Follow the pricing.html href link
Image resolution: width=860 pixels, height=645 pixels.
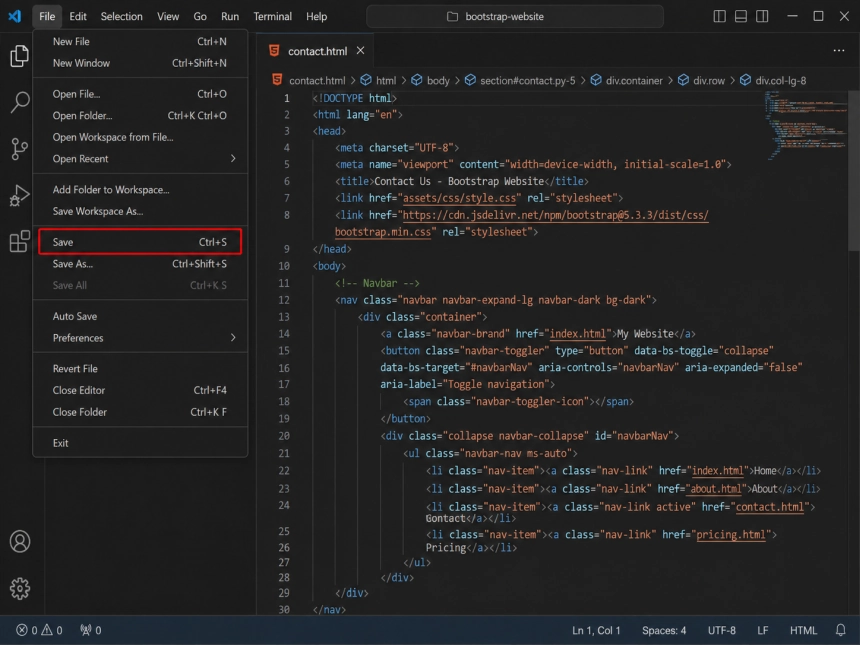[731, 535]
